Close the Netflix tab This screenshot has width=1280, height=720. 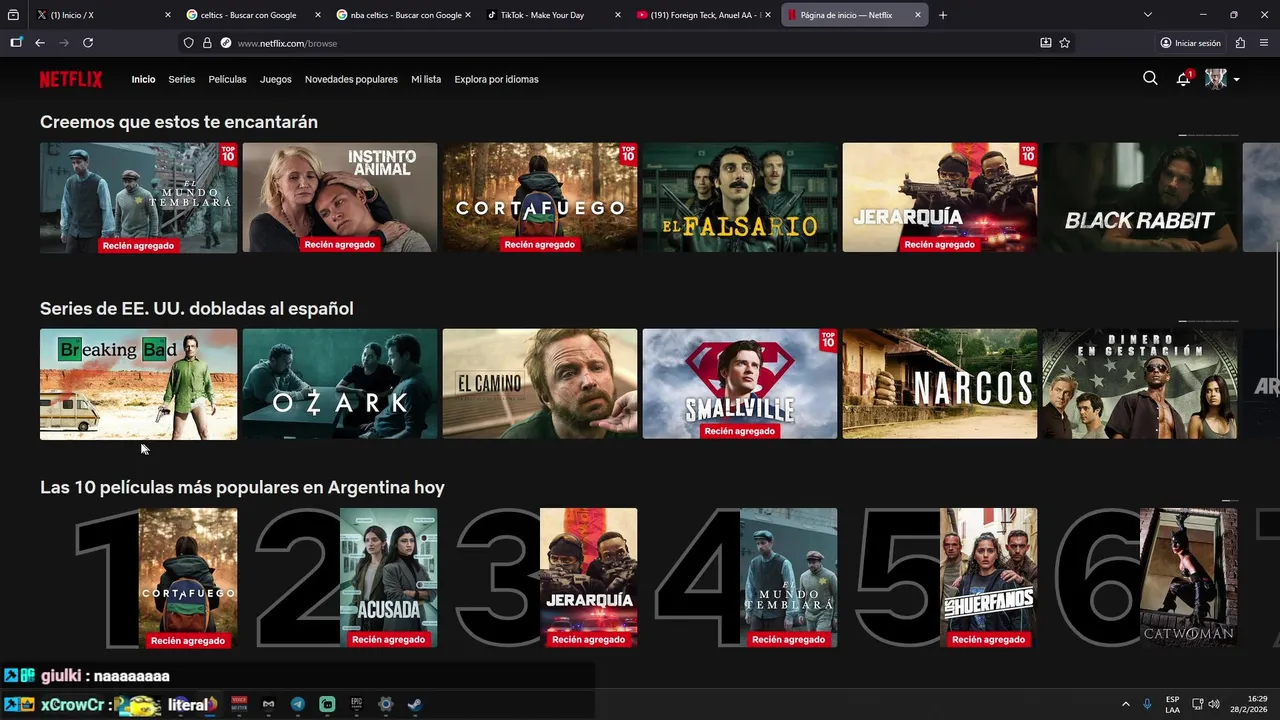pyautogui.click(x=917, y=15)
